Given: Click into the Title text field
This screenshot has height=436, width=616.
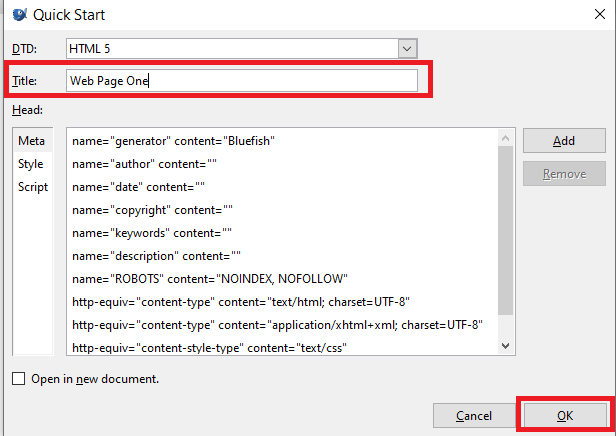Looking at the screenshot, I should (x=241, y=81).
